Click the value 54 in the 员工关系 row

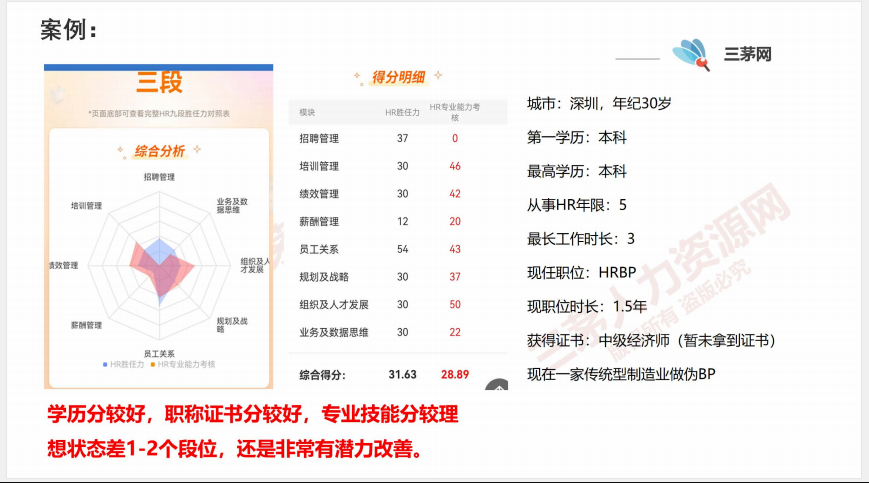coord(402,249)
